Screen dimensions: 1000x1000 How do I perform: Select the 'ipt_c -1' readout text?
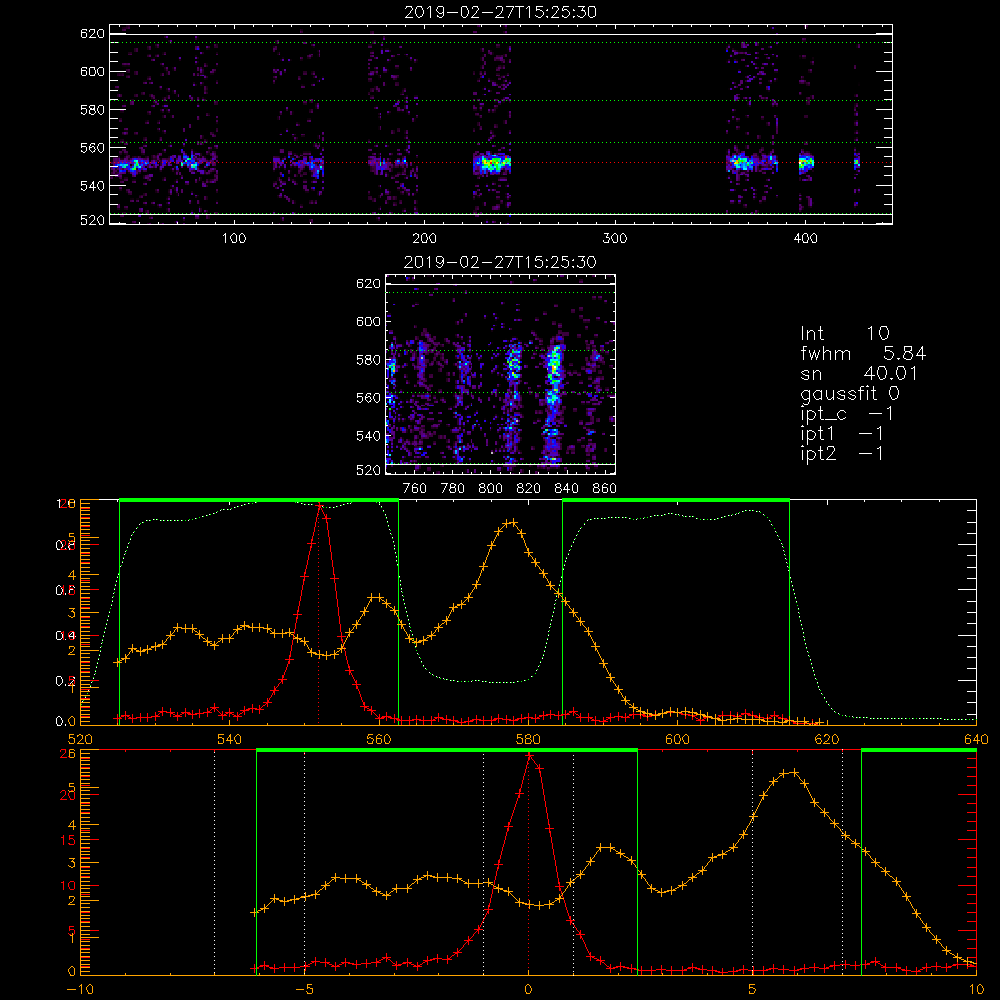[x=847, y=415]
